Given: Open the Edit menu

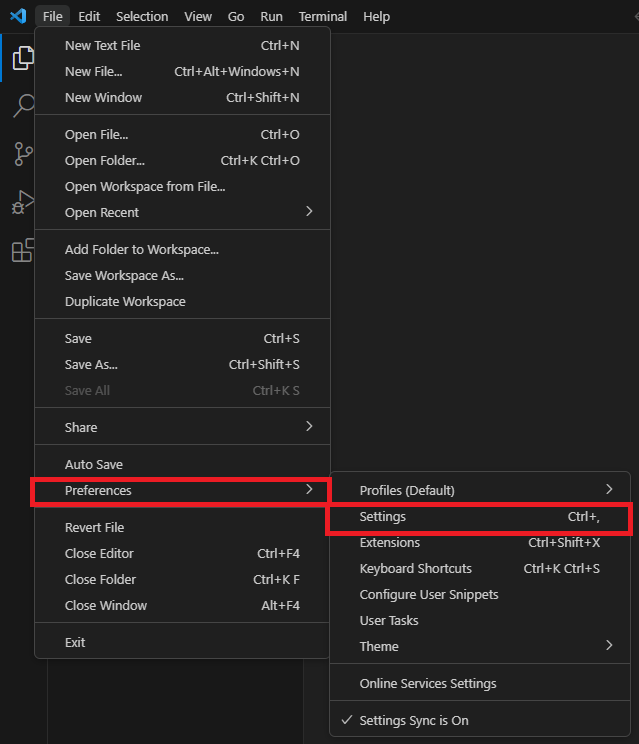Looking at the screenshot, I should [x=89, y=17].
